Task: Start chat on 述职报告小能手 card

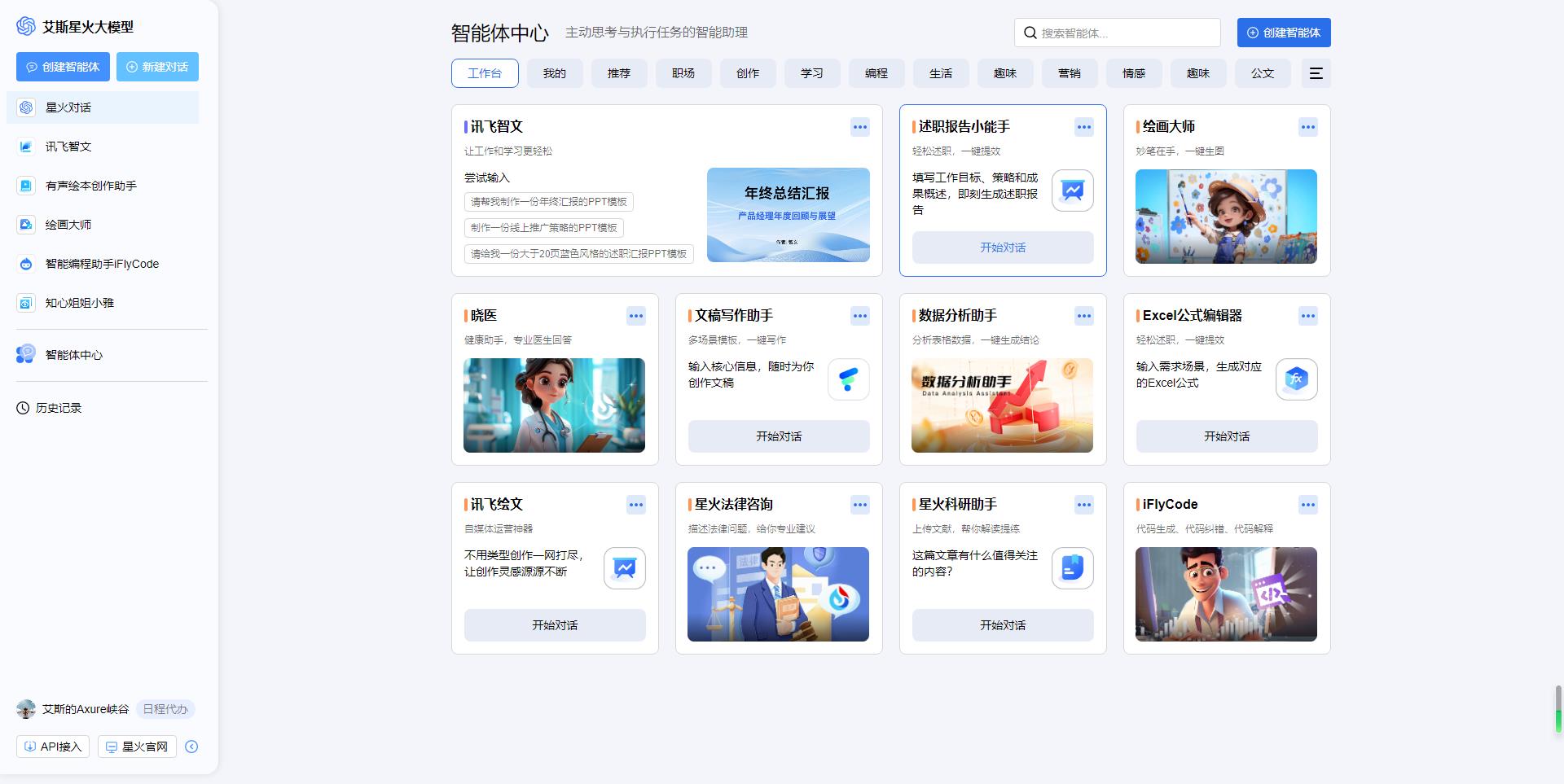Action: [x=1003, y=247]
